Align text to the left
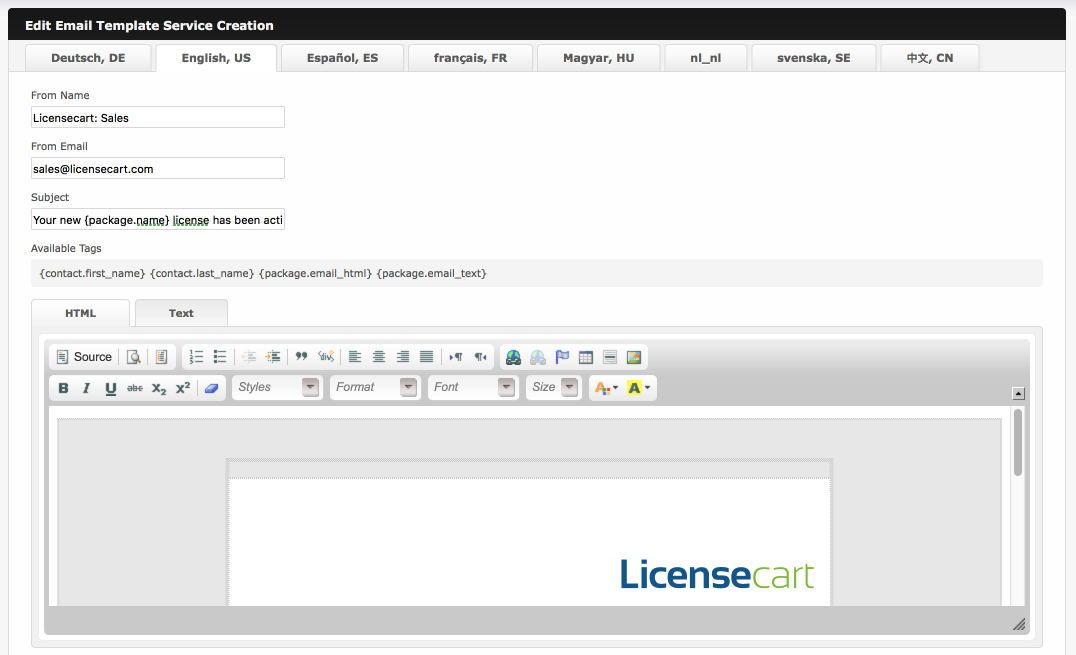This screenshot has height=655, width=1076. [x=355, y=357]
